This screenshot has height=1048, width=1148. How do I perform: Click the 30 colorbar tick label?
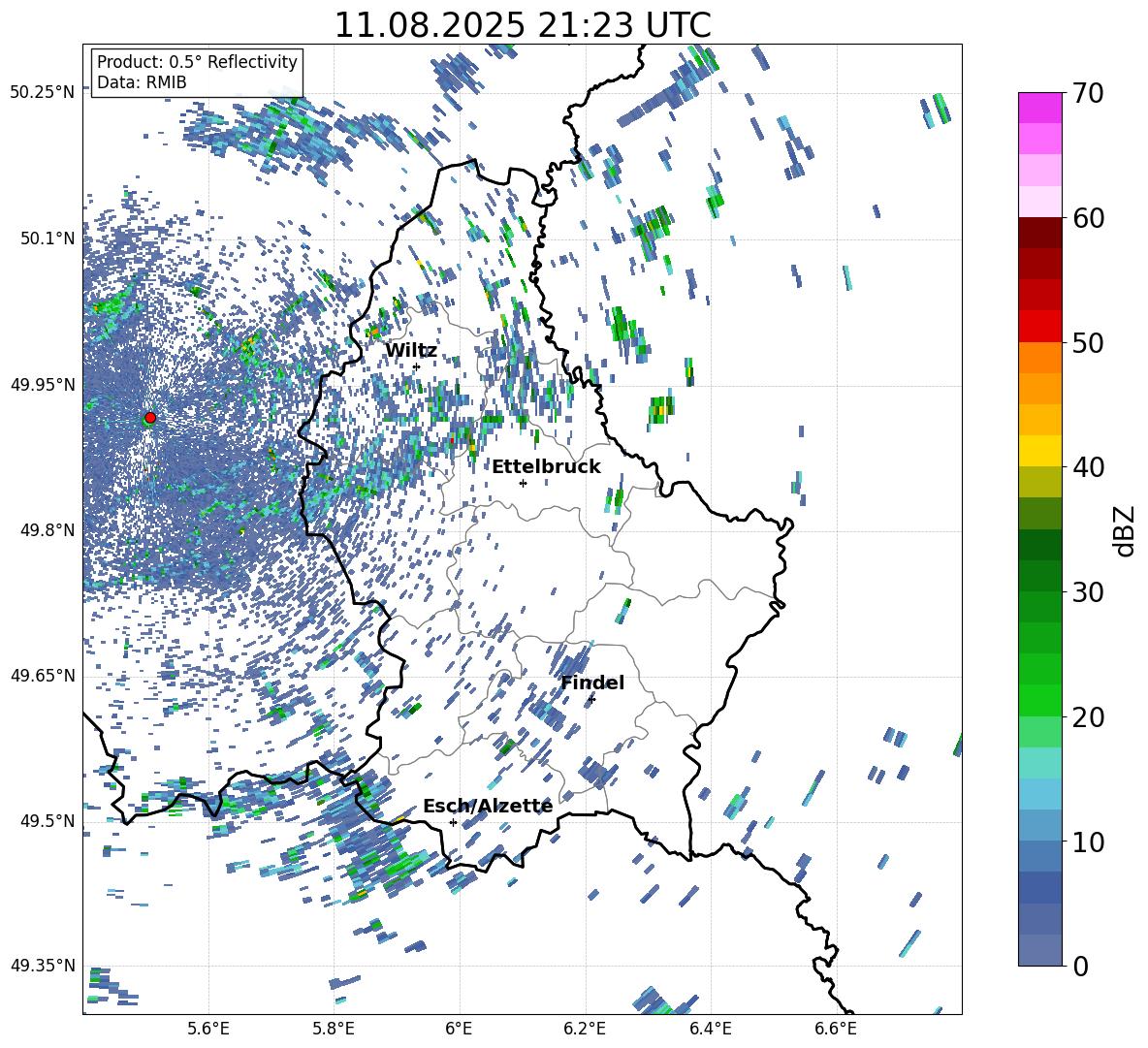pyautogui.click(x=1088, y=592)
